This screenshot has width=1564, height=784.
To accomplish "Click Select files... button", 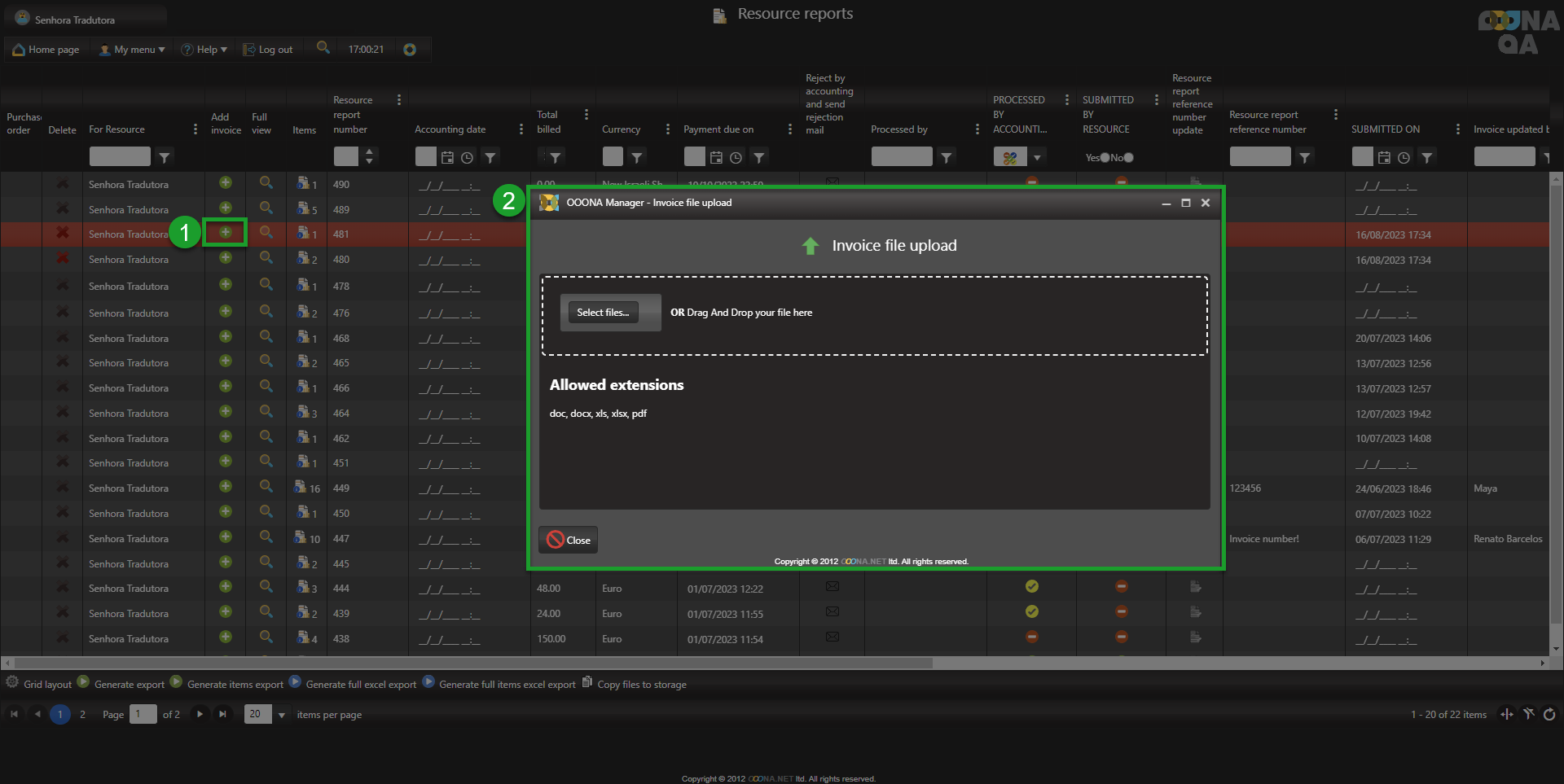I will [x=603, y=313].
